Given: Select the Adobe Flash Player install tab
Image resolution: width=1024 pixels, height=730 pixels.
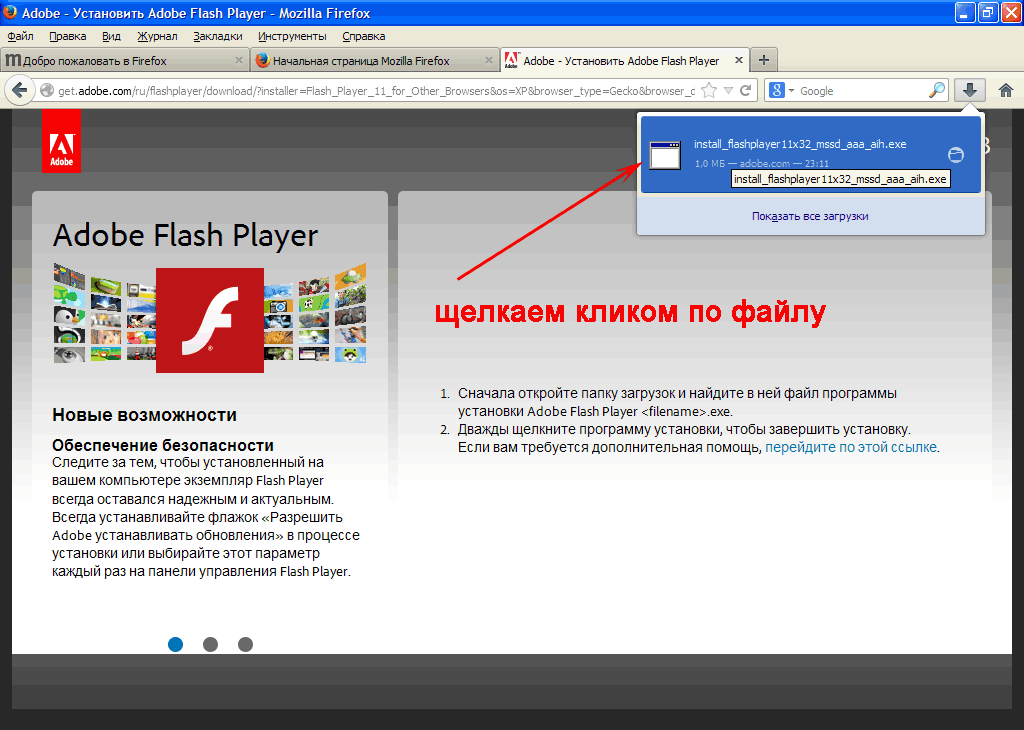Looking at the screenshot, I should point(625,60).
